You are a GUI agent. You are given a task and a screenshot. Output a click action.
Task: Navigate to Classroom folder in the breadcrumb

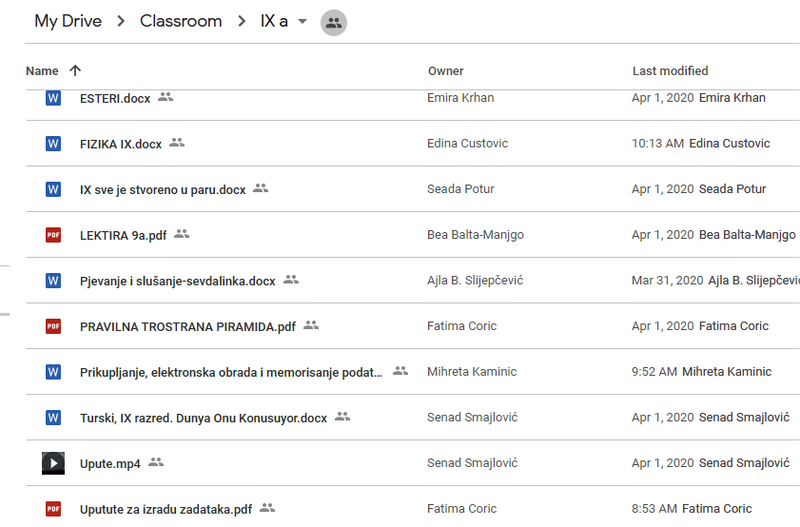[x=181, y=22]
